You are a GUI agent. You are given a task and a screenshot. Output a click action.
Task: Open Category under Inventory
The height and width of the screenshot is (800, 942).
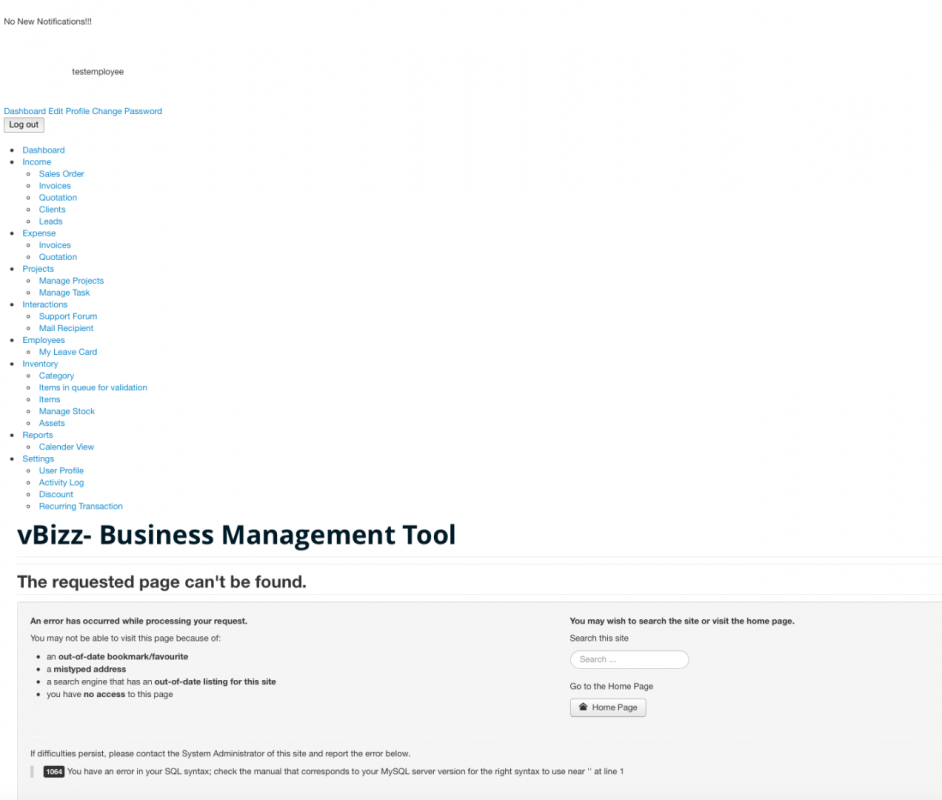click(x=56, y=376)
